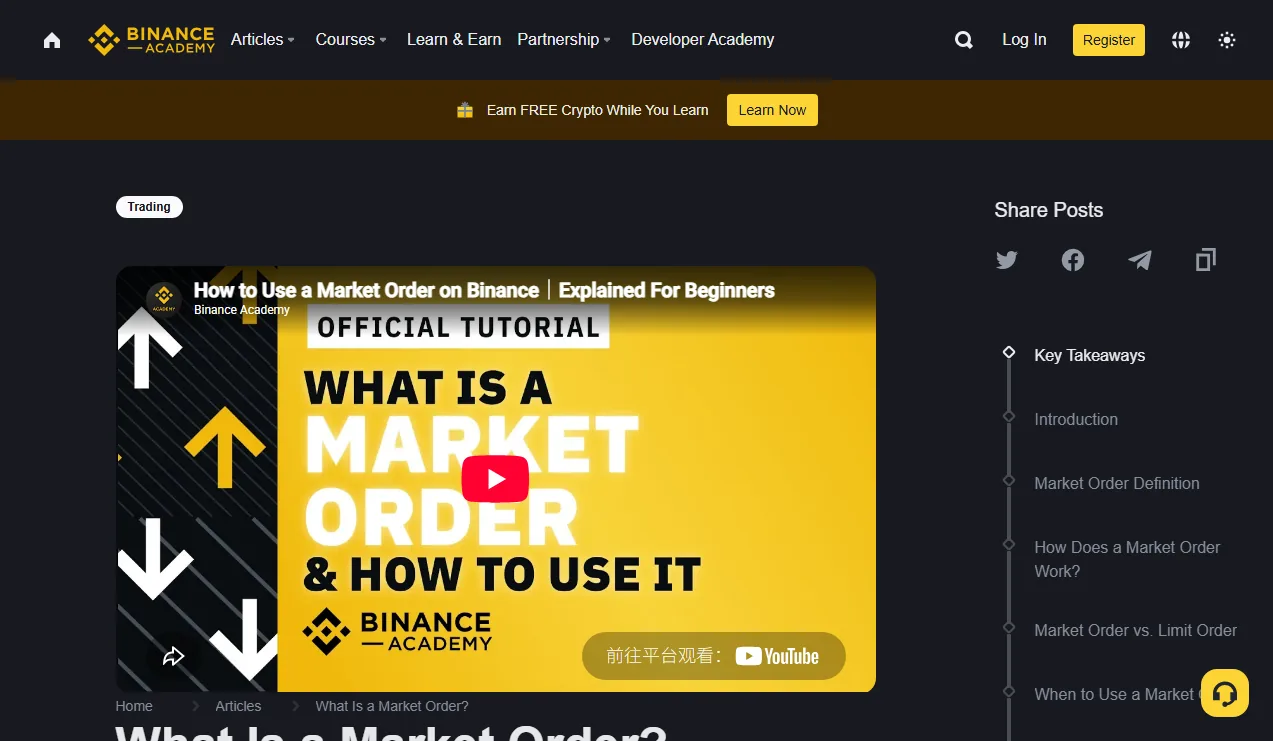The width and height of the screenshot is (1273, 741).
Task: Share post on Telegram
Action: [x=1140, y=260]
